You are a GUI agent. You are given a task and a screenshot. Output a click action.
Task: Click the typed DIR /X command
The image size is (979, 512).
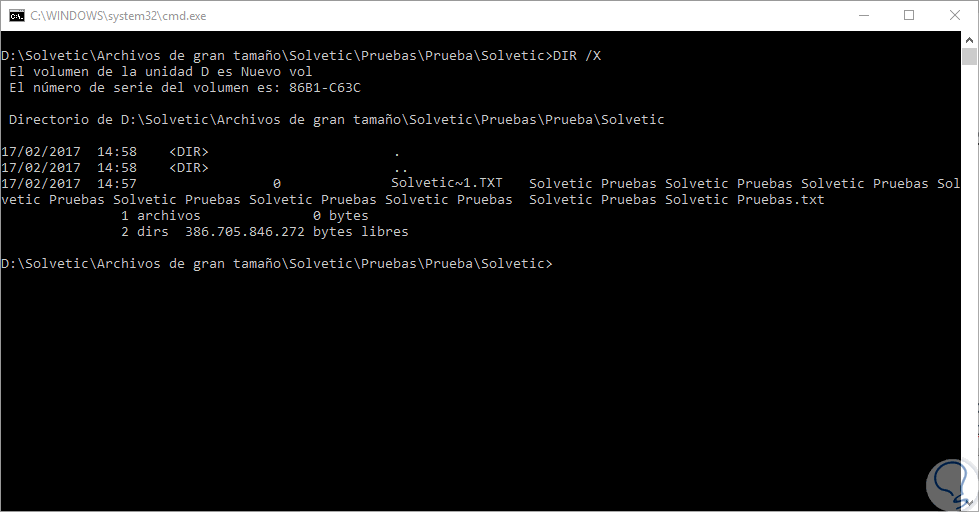tap(577, 56)
